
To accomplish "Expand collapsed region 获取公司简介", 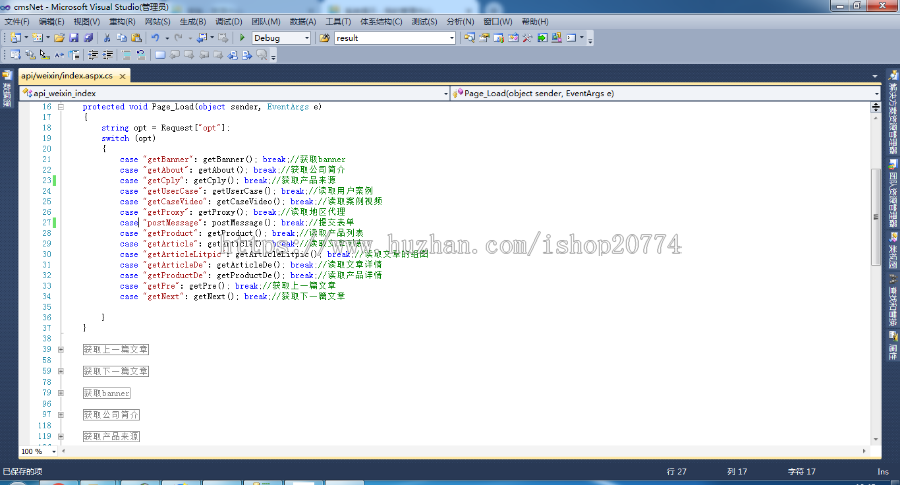I will coord(60,414).
